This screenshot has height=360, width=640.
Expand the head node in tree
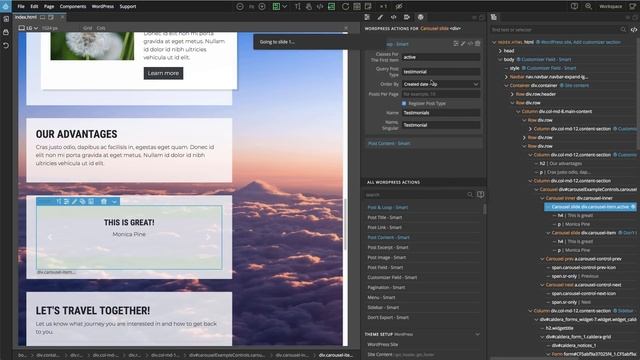(x=500, y=51)
